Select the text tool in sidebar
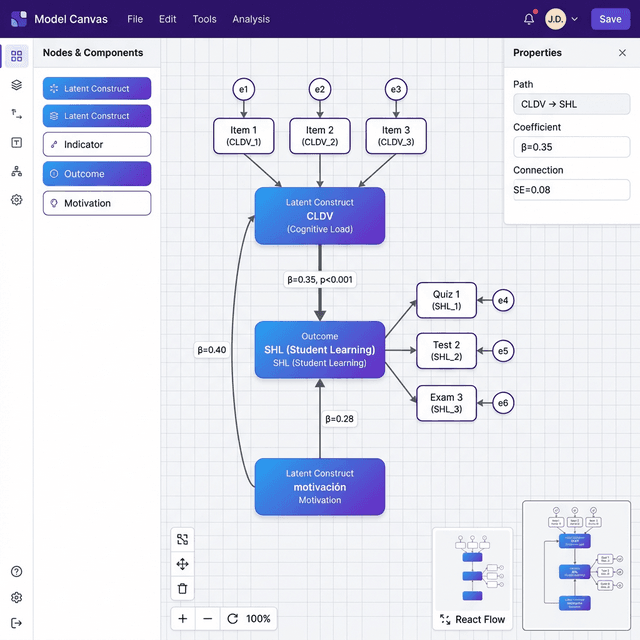The width and height of the screenshot is (640, 640). tap(16, 142)
